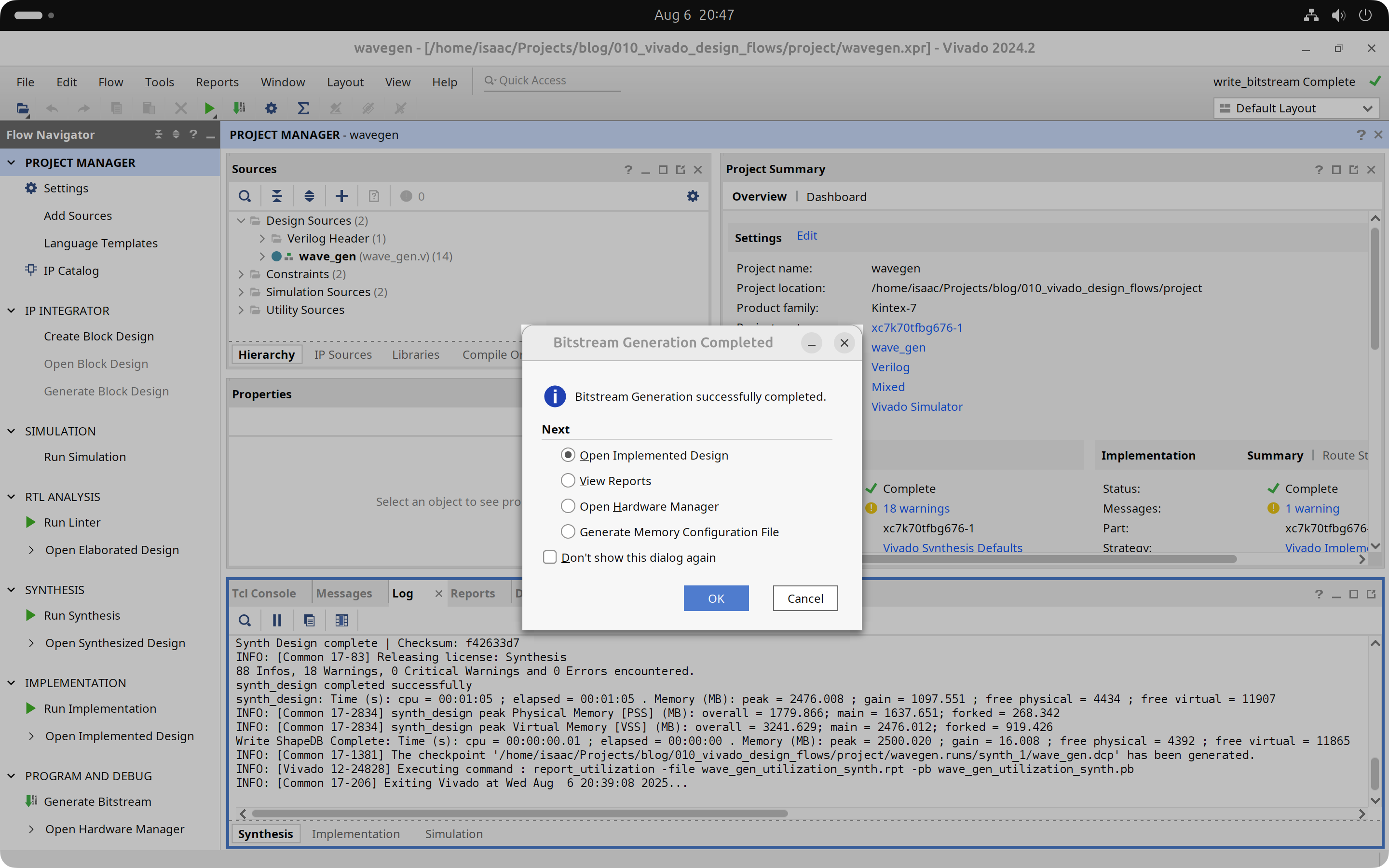Click the Add Sources plus icon

(x=341, y=196)
